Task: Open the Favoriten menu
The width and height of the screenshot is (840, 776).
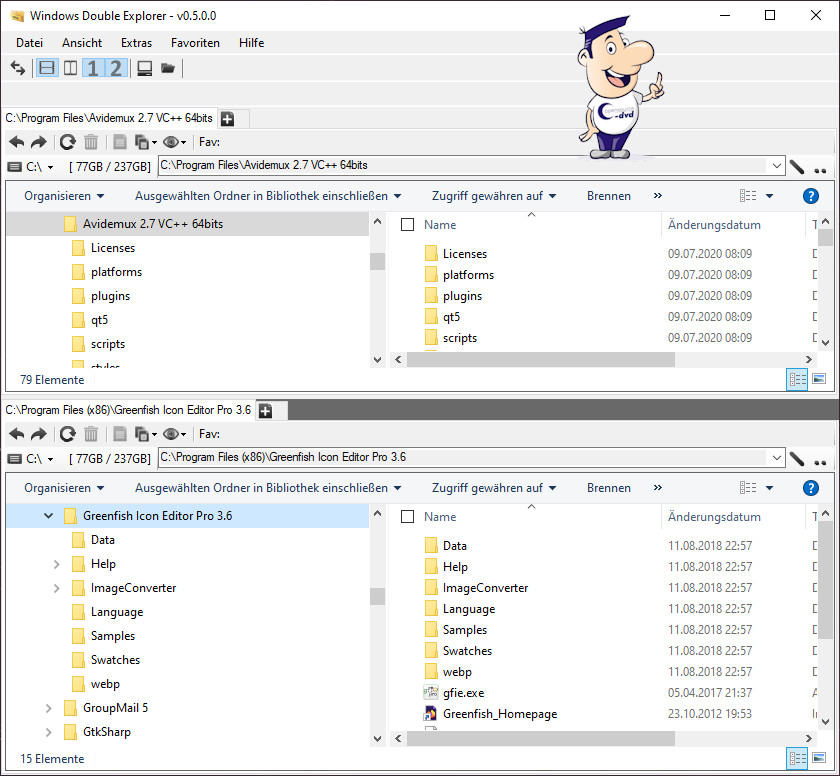Action: pos(195,43)
